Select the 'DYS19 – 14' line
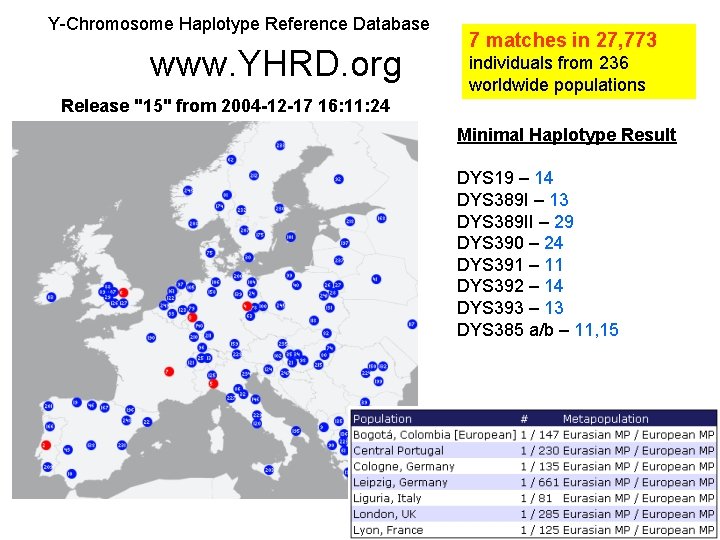 click(505, 178)
